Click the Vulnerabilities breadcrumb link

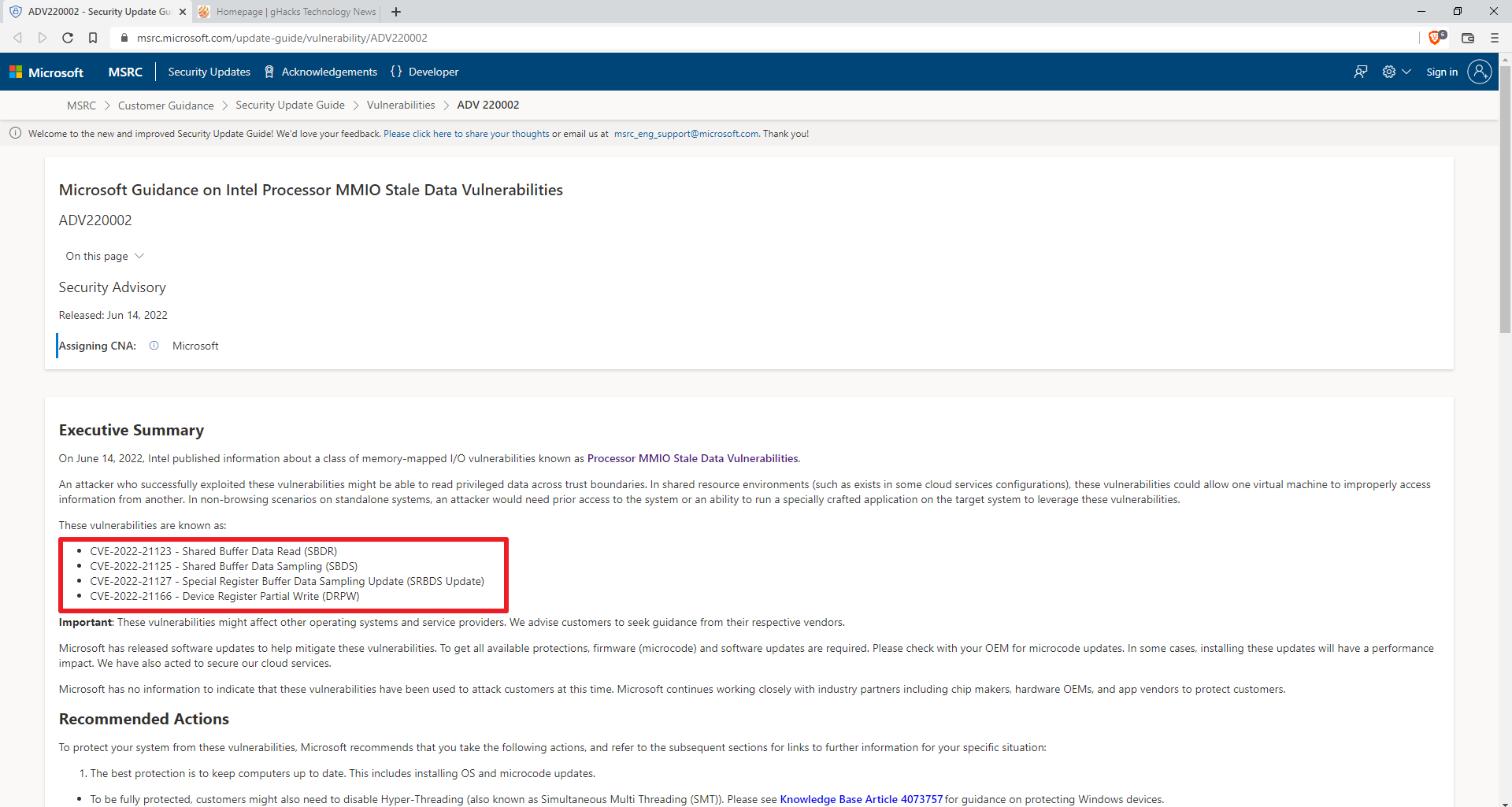[400, 106]
